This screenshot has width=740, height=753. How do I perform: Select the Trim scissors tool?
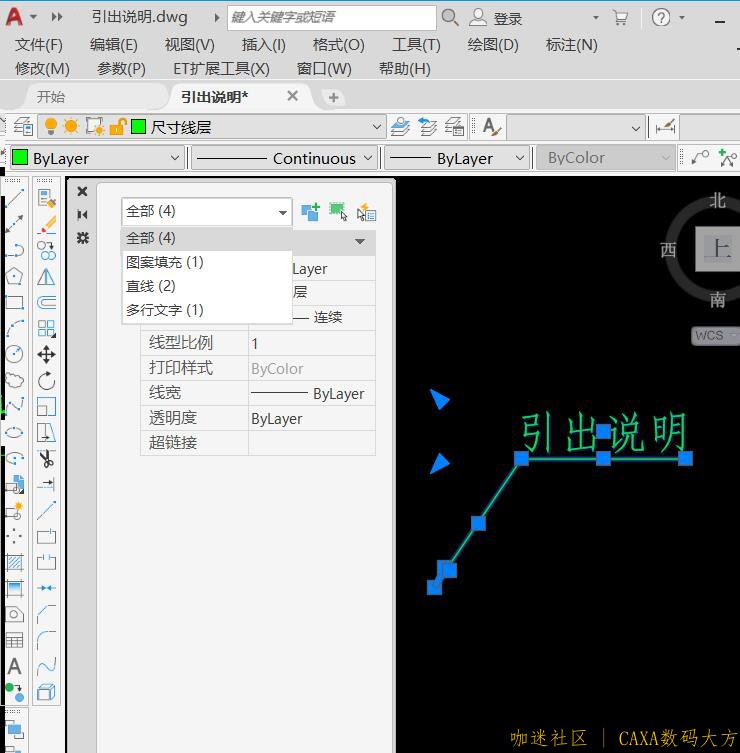point(46,459)
